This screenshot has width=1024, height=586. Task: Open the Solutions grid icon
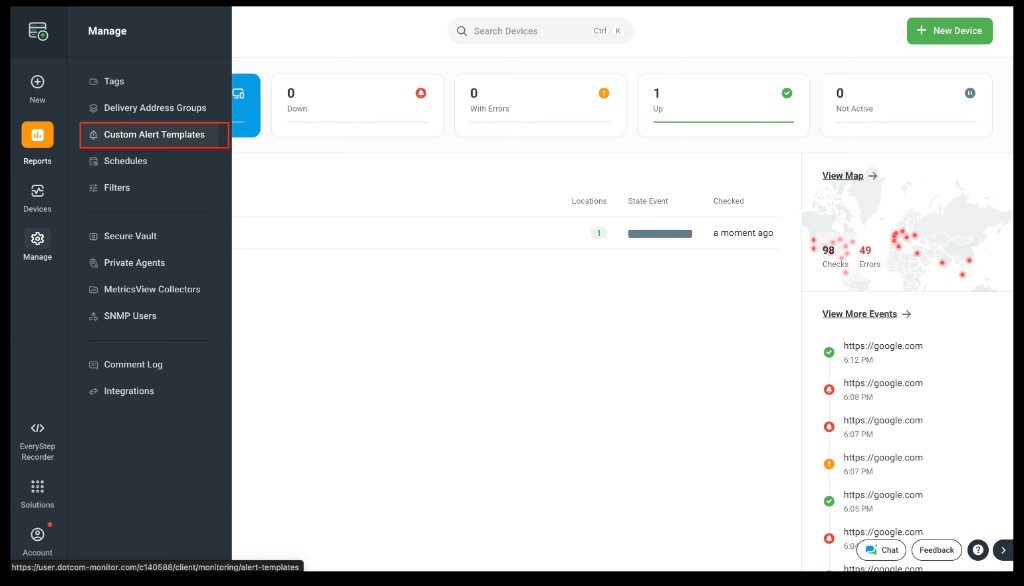coord(37,487)
